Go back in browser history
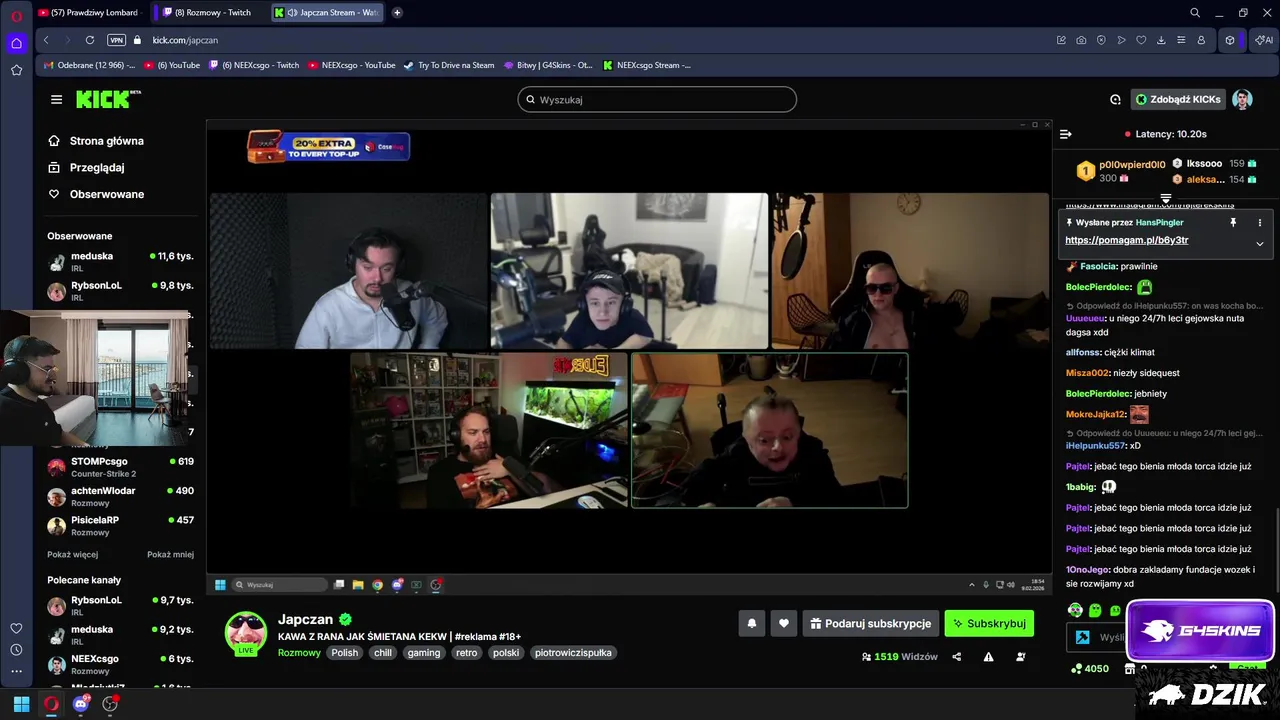This screenshot has height=720, width=1280. pos(46,40)
